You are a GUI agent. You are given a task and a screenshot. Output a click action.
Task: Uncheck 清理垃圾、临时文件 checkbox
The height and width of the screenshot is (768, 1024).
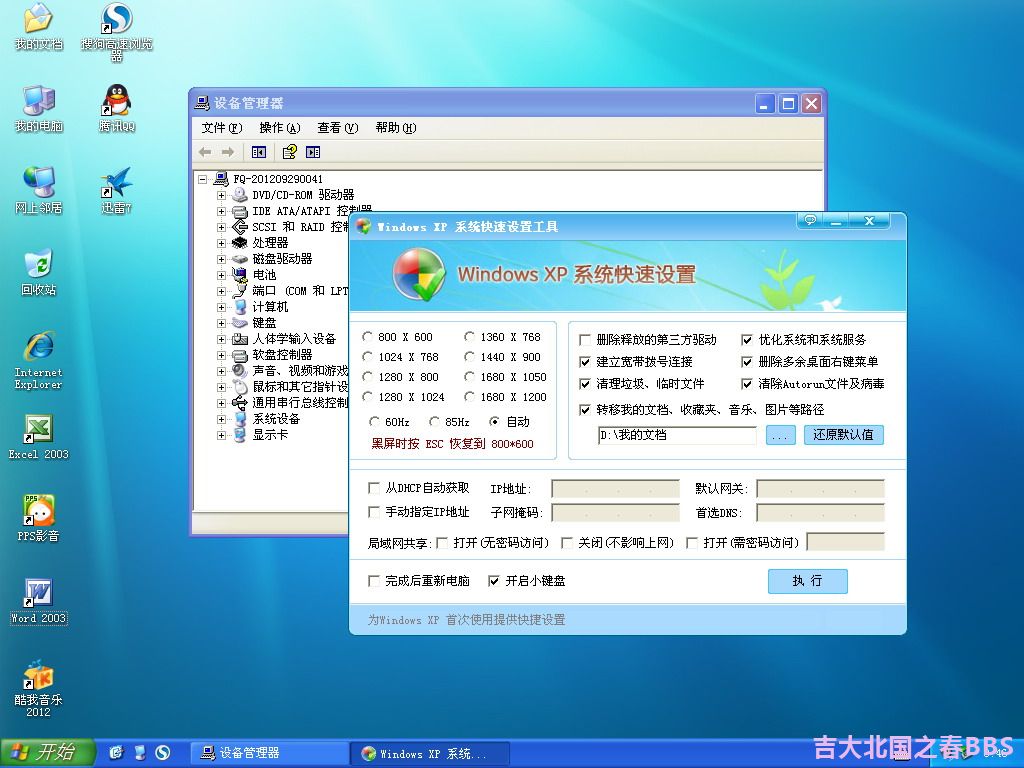[x=585, y=384]
